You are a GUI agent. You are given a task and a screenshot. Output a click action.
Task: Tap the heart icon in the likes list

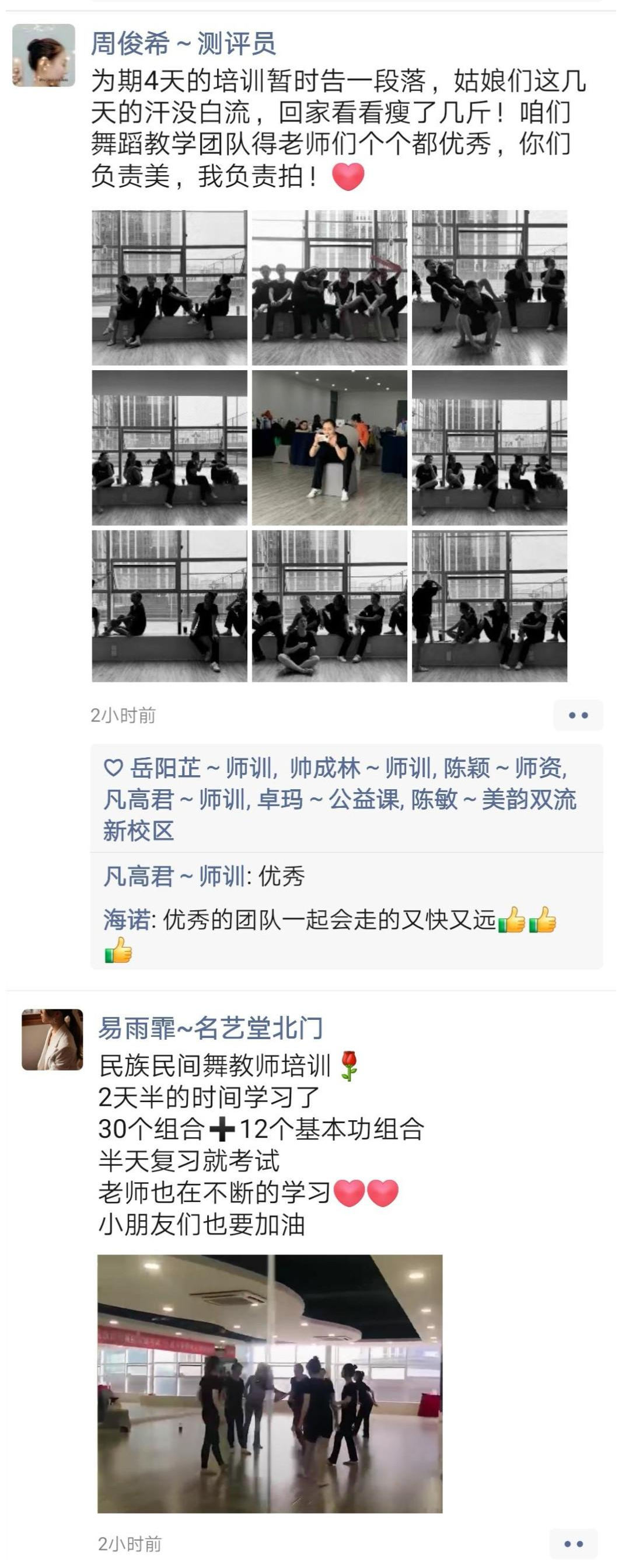pyautogui.click(x=114, y=768)
